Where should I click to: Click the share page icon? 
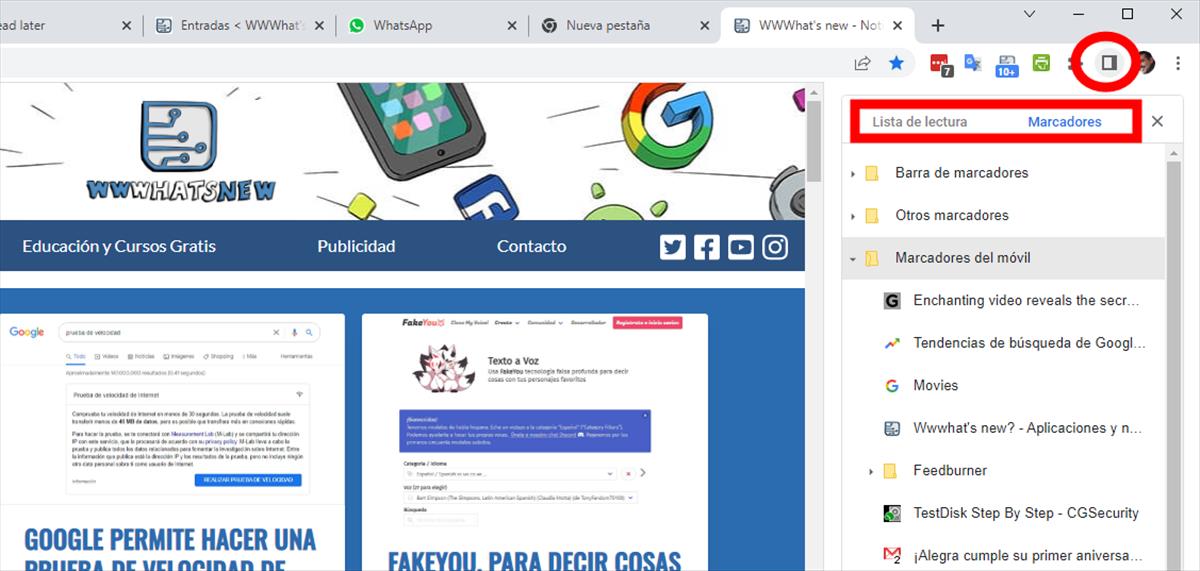point(862,63)
